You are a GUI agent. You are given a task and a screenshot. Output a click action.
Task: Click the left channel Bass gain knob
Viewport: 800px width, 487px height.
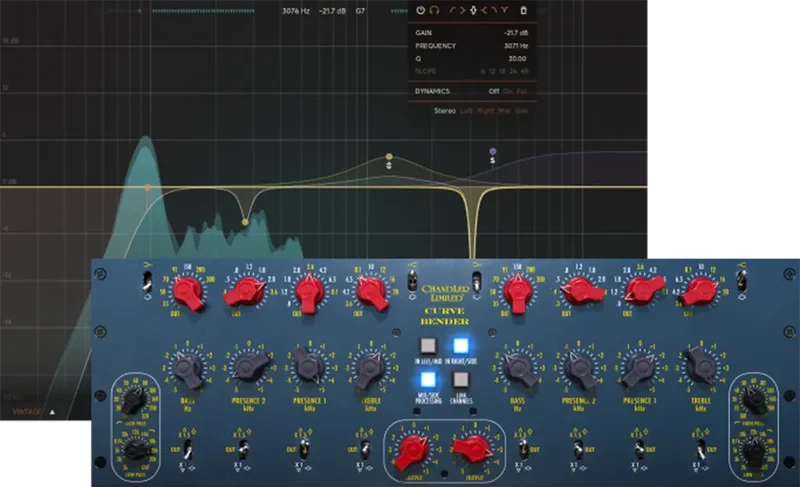188,369
